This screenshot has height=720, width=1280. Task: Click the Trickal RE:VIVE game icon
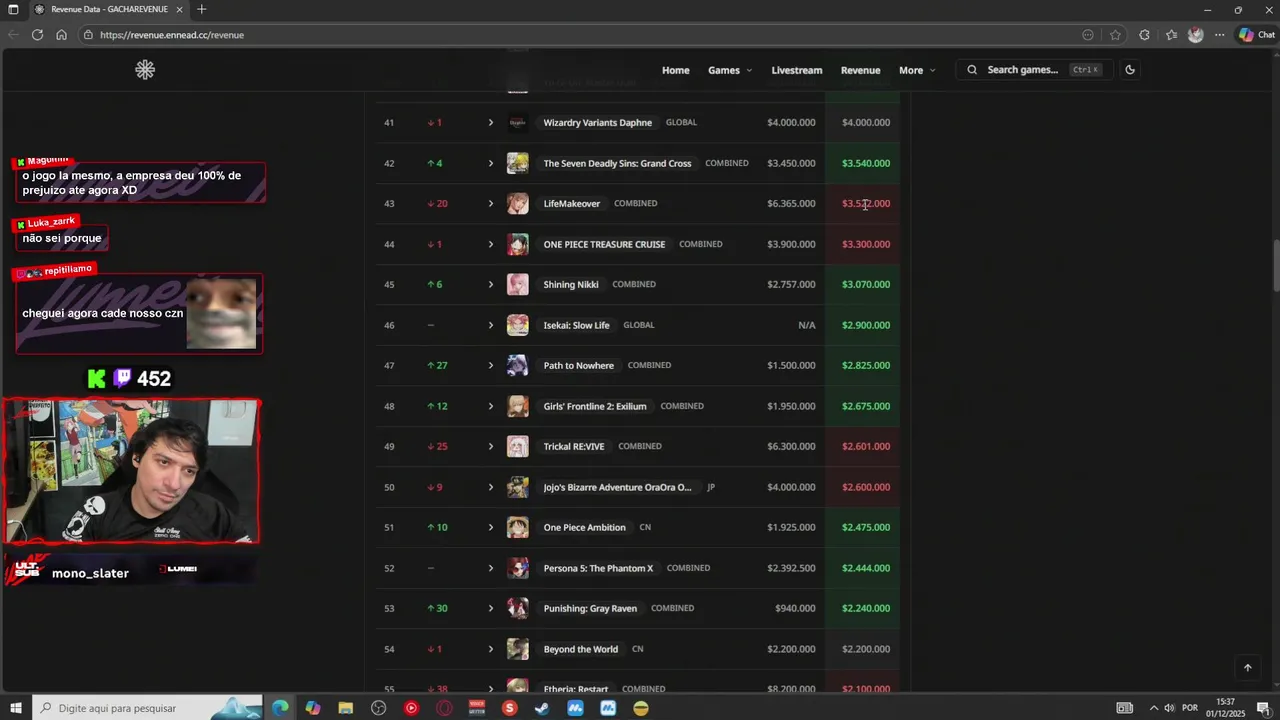click(517, 447)
